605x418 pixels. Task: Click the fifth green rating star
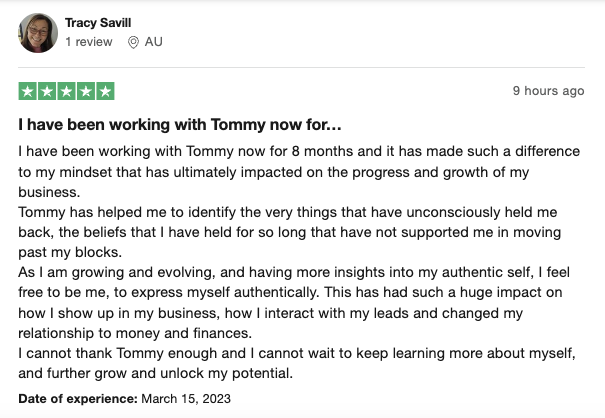pyautogui.click(x=105, y=91)
